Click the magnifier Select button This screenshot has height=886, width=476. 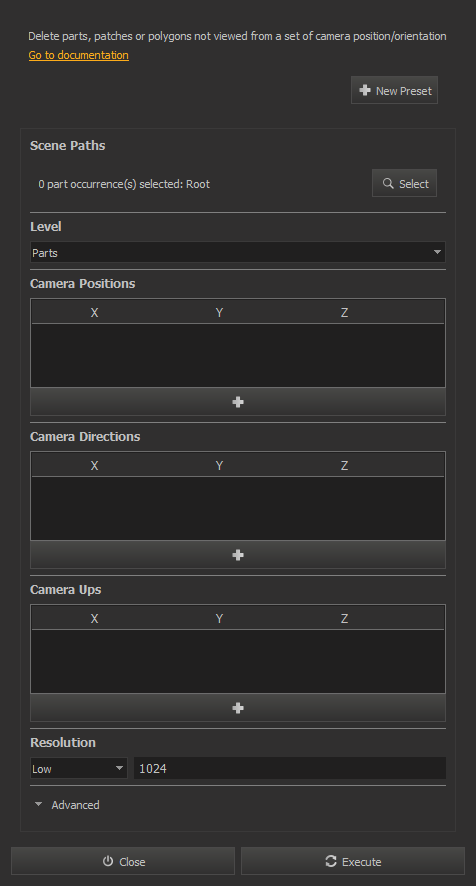[404, 184]
